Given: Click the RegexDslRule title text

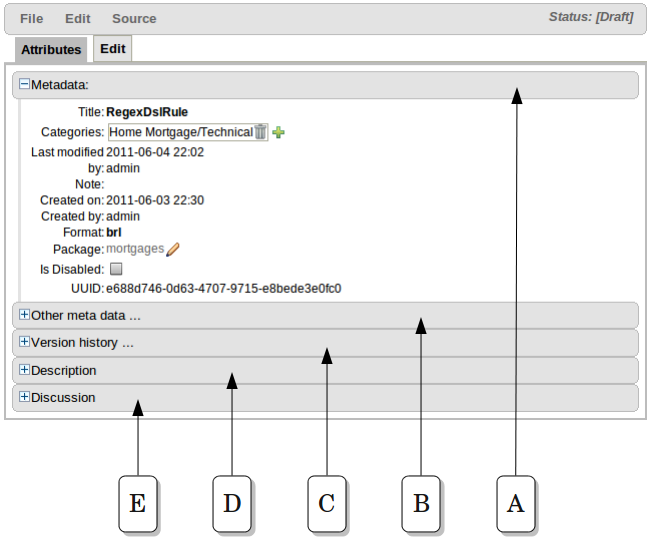Looking at the screenshot, I should click(x=147, y=113).
